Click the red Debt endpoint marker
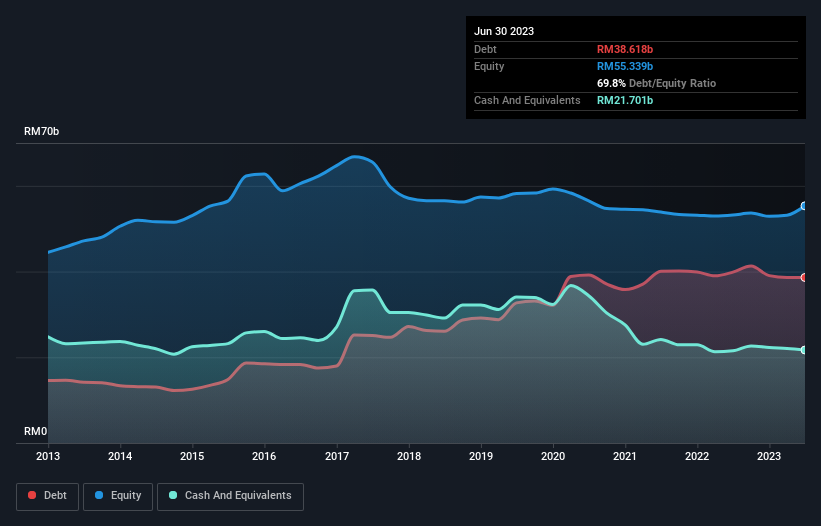This screenshot has height=526, width=821. (x=804, y=277)
